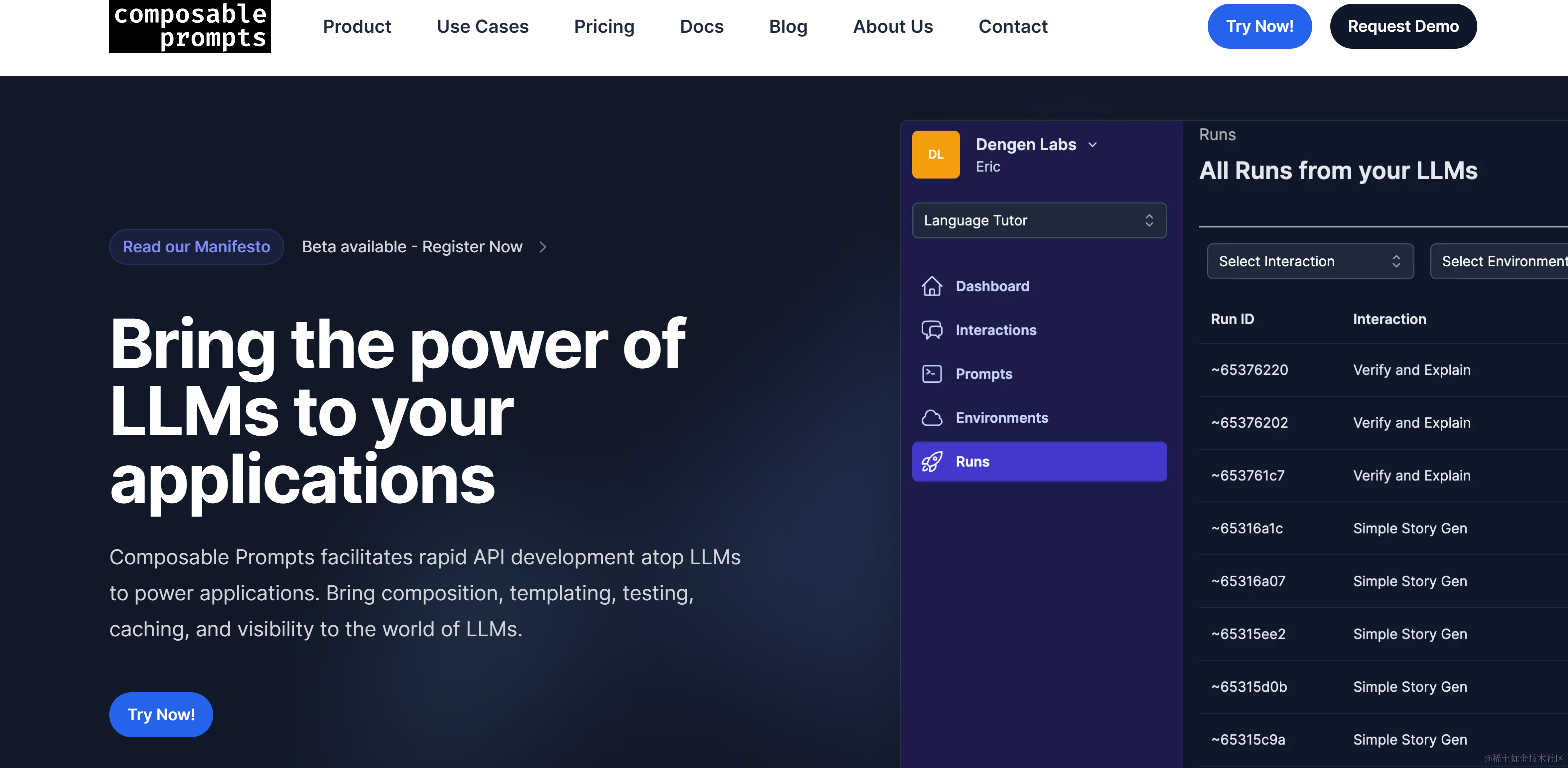This screenshot has width=1568, height=768.
Task: Open the Language Tutor project dropdown
Action: click(x=1039, y=220)
